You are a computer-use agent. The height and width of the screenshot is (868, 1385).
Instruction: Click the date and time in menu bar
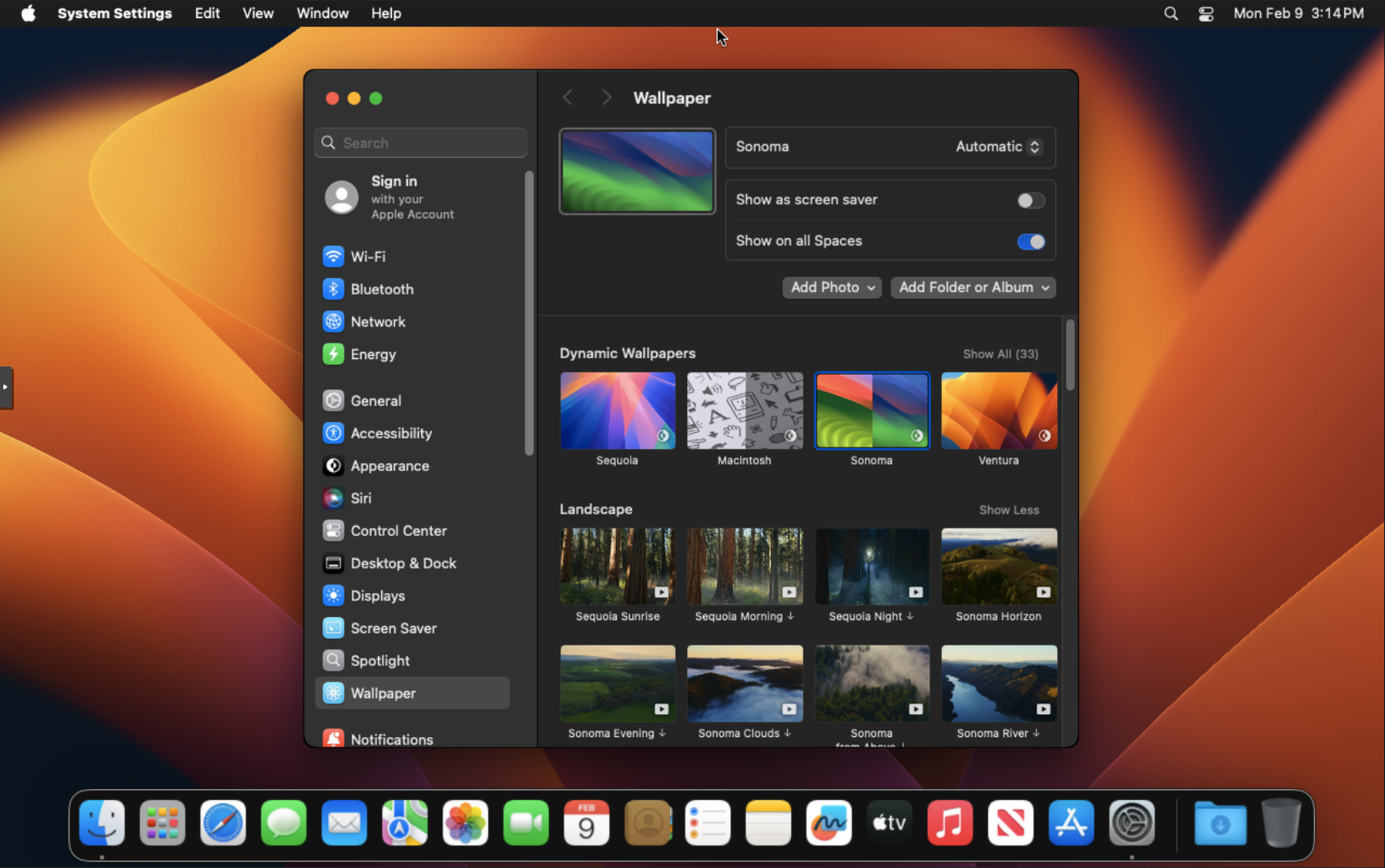(x=1298, y=13)
